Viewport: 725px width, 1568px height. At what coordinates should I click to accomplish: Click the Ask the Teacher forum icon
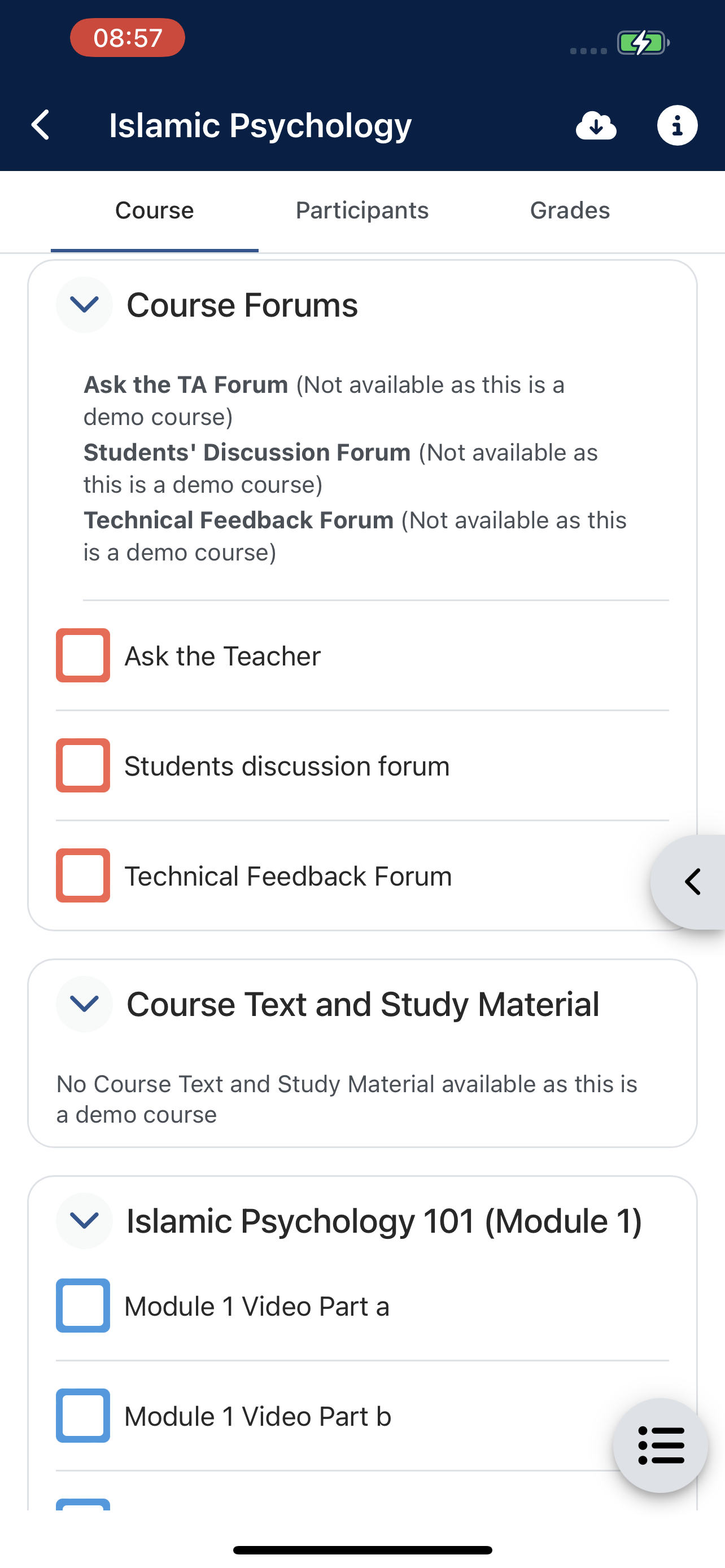tap(84, 655)
